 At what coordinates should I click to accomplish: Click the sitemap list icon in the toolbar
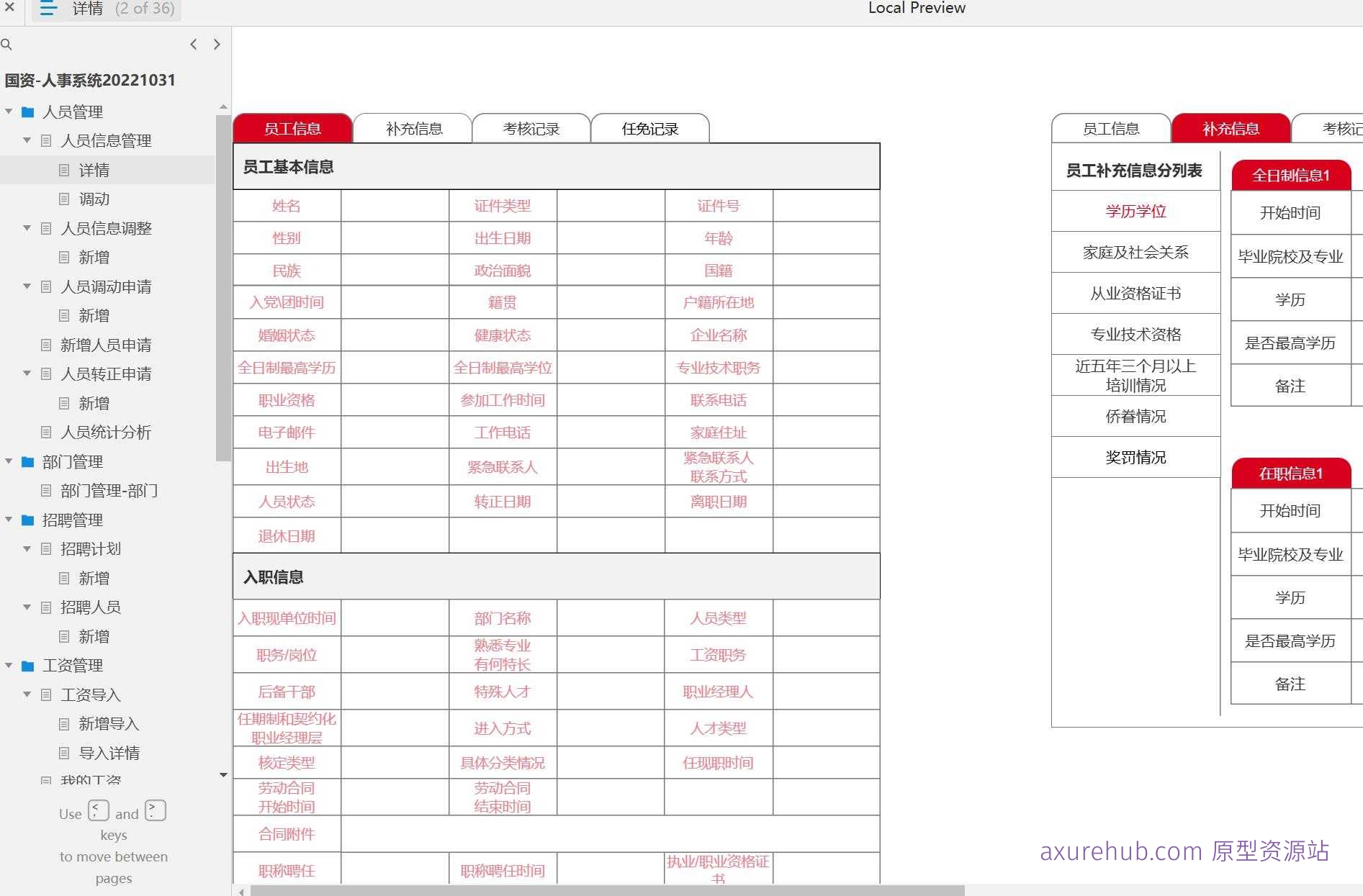[x=48, y=9]
